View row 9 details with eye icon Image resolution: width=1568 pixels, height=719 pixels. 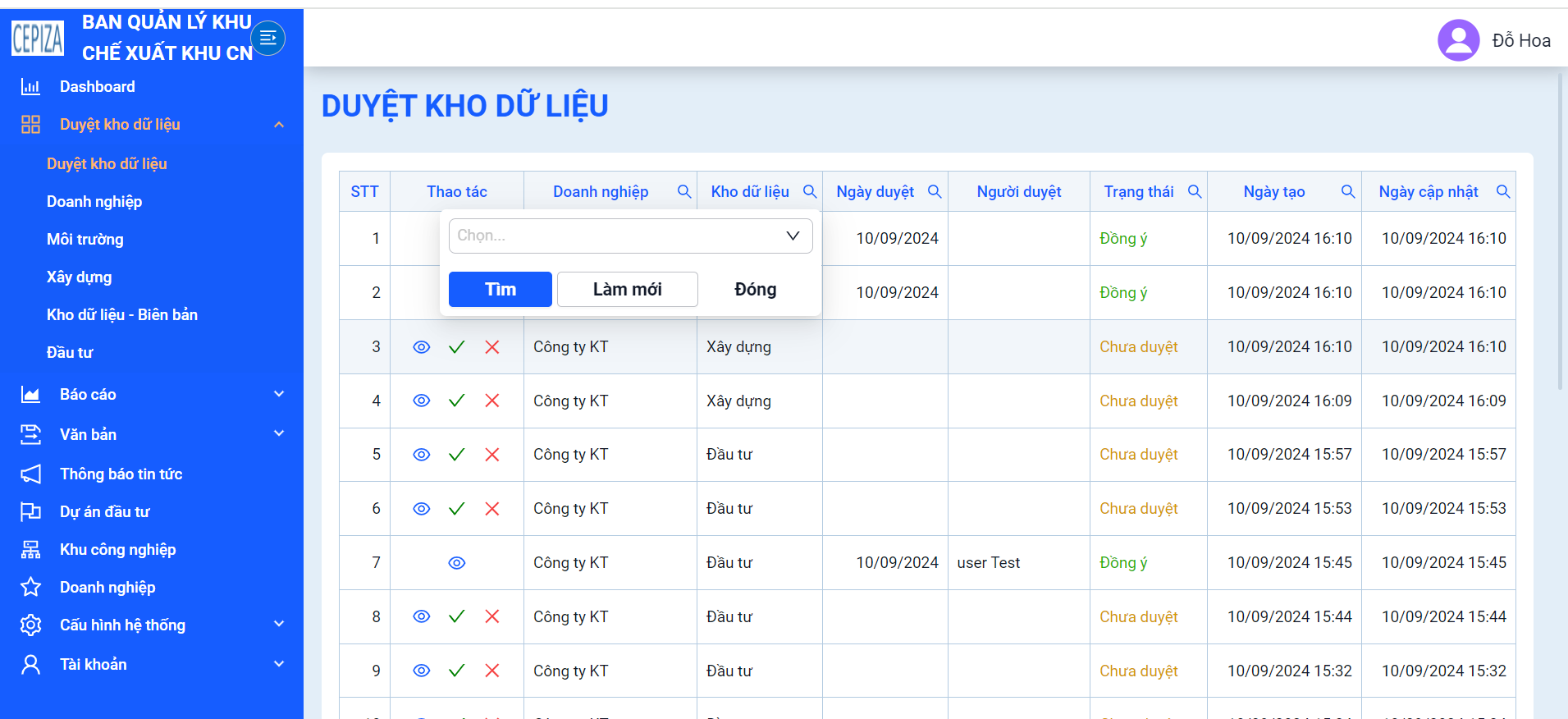pos(422,671)
